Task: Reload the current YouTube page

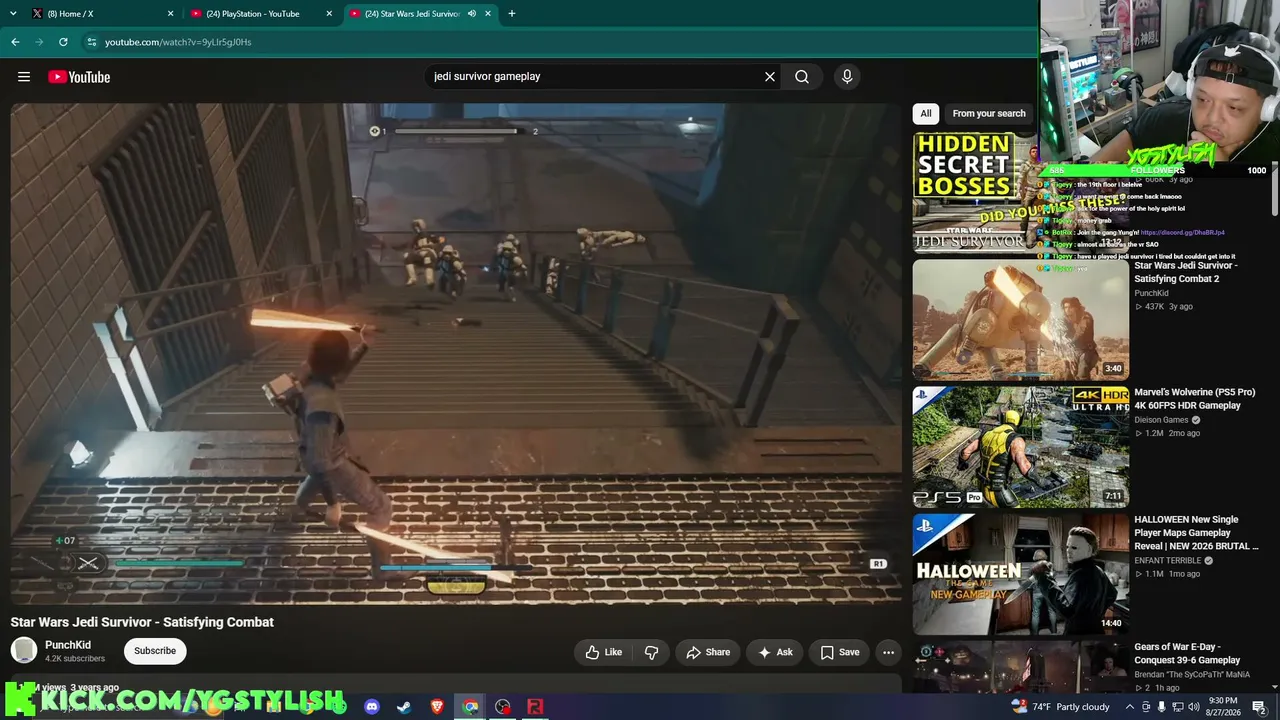Action: click(63, 42)
